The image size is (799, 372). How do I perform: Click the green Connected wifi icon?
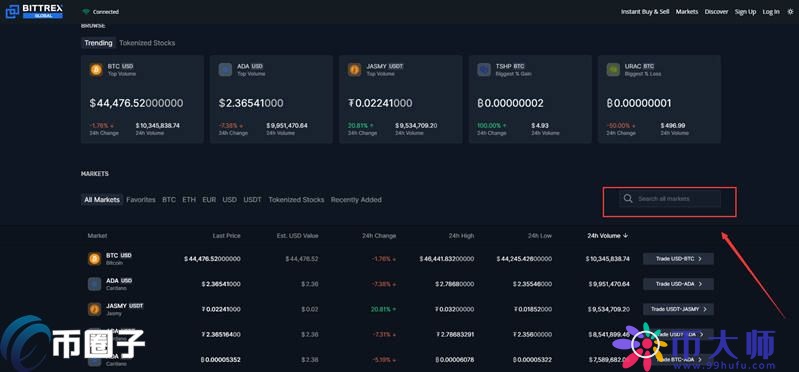coord(86,12)
